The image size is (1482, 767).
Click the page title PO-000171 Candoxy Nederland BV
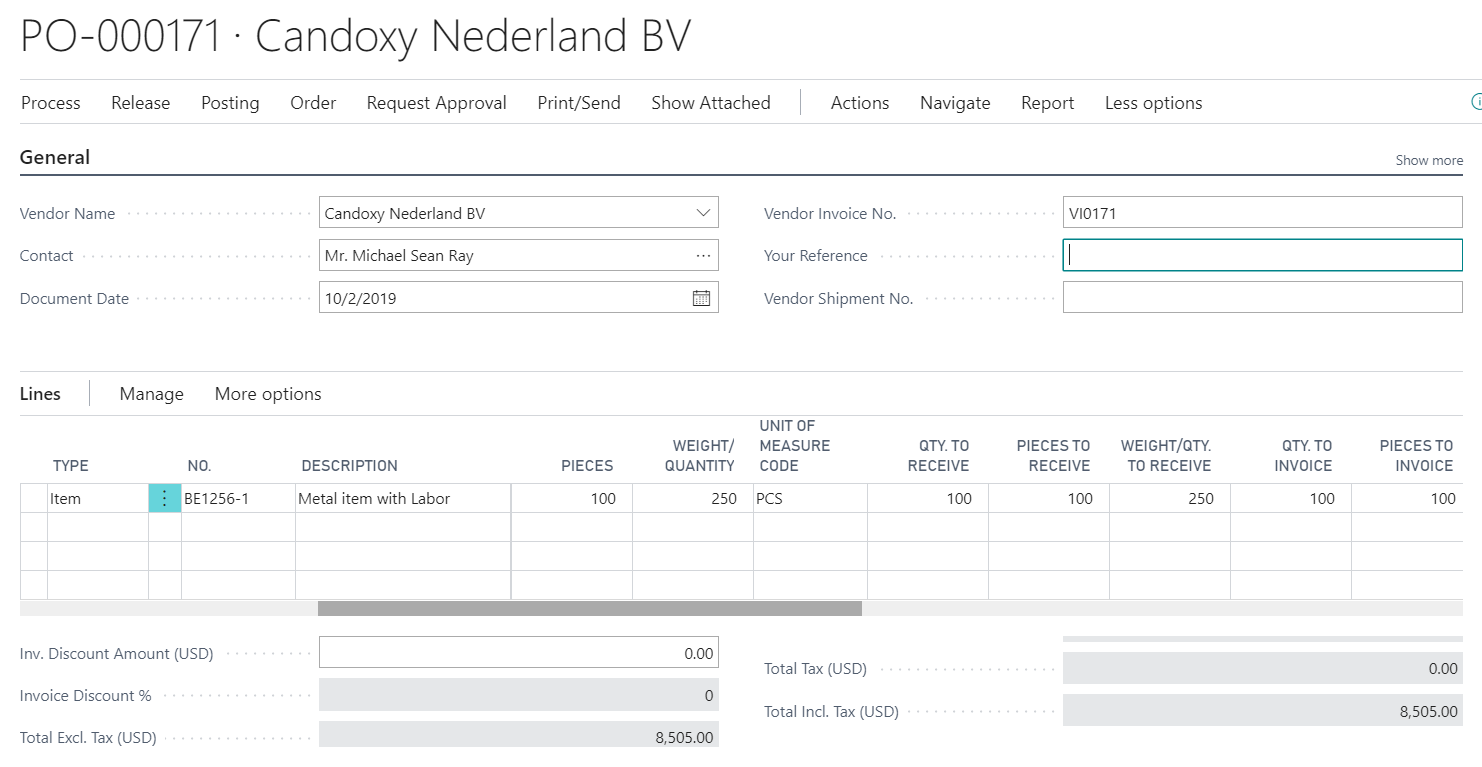(356, 37)
